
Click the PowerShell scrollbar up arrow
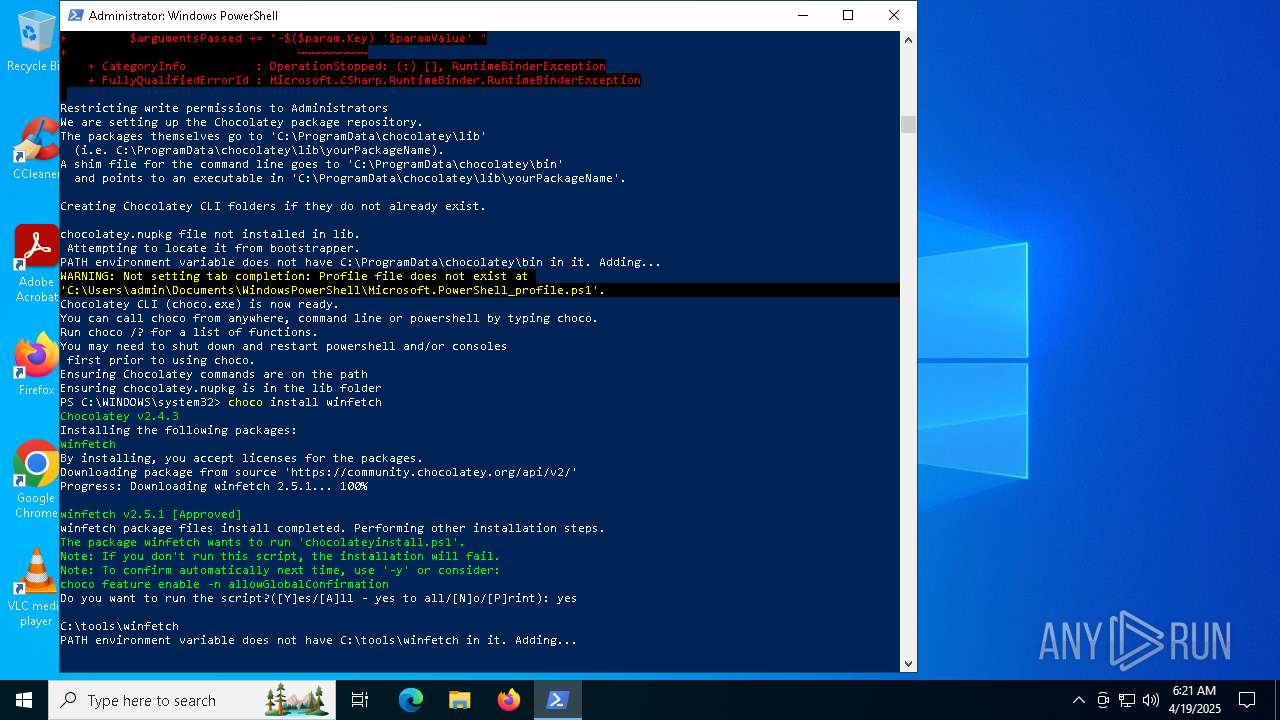point(908,40)
